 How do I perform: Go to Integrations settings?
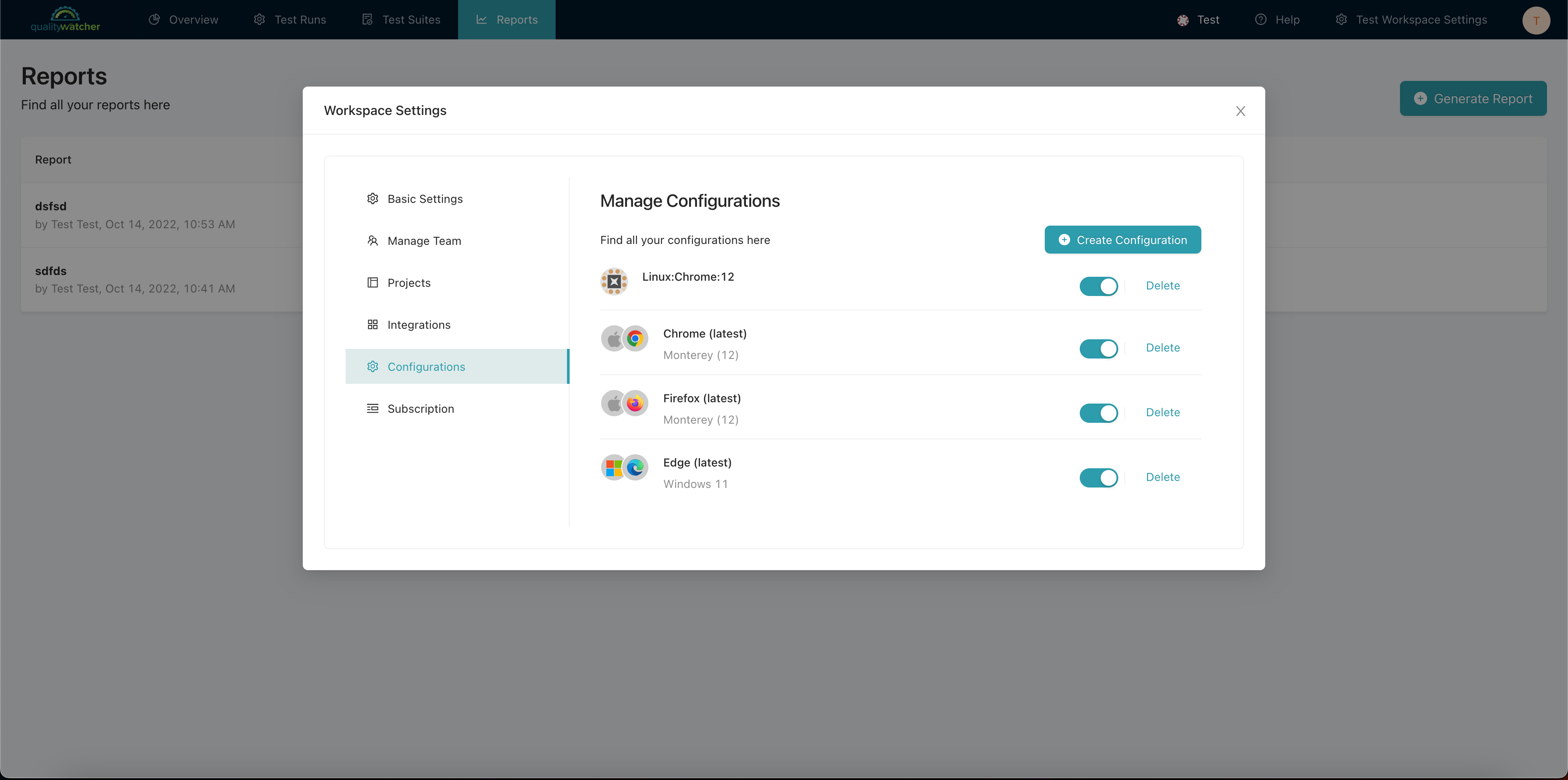[x=457, y=324]
